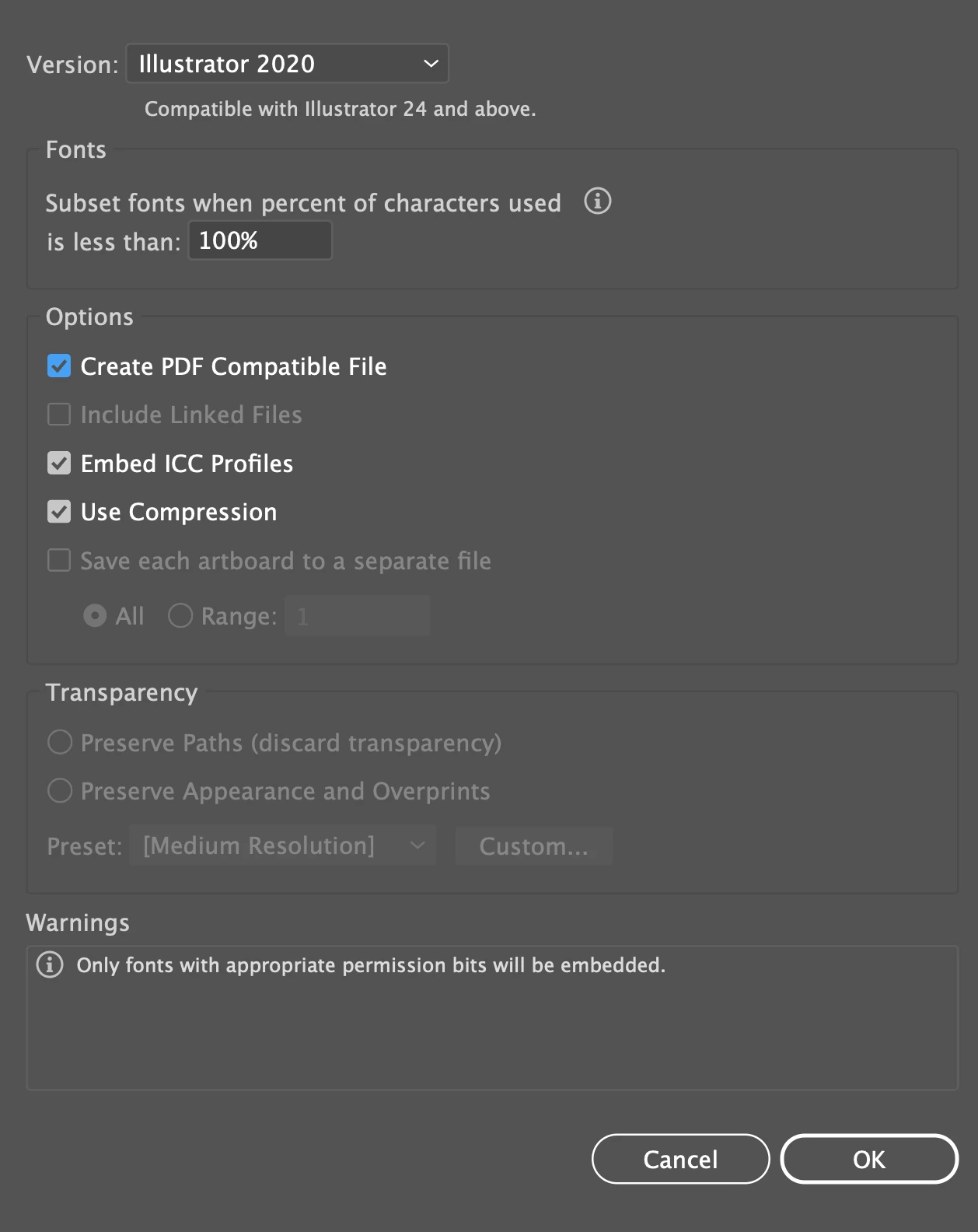Expand the transparency Preset dropdown
Viewport: 978px width, 1232px height.
(282, 845)
